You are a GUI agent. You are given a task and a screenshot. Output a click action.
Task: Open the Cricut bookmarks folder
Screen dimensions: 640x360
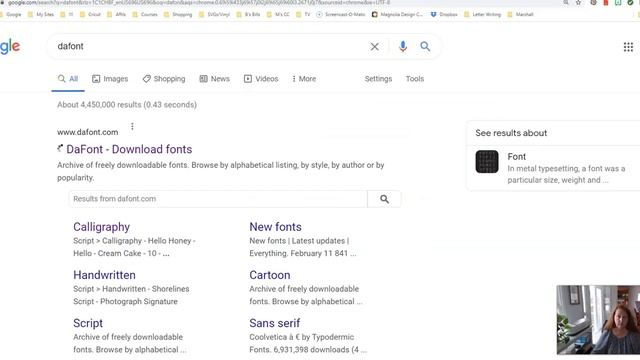point(90,14)
